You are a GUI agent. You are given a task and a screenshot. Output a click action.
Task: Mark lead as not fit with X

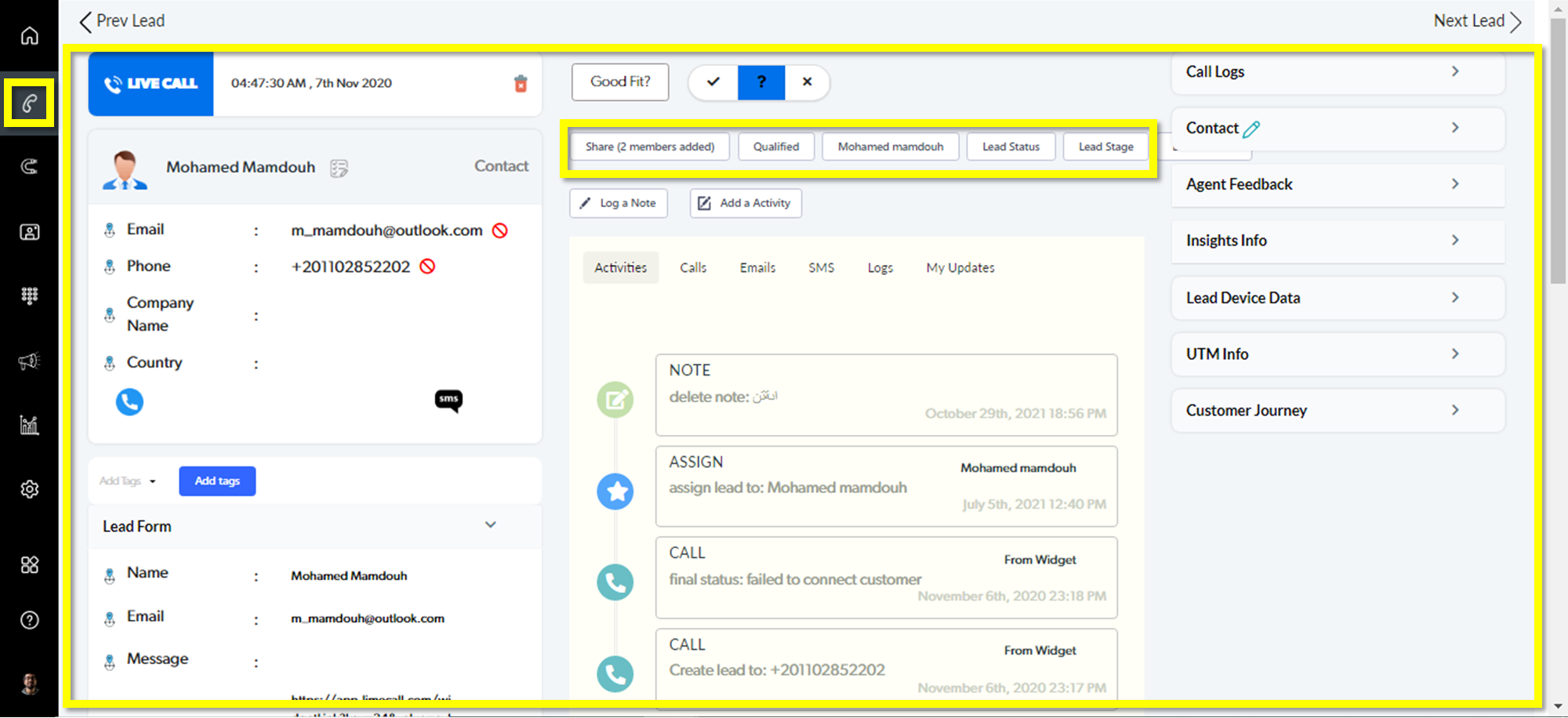pyautogui.click(x=807, y=82)
